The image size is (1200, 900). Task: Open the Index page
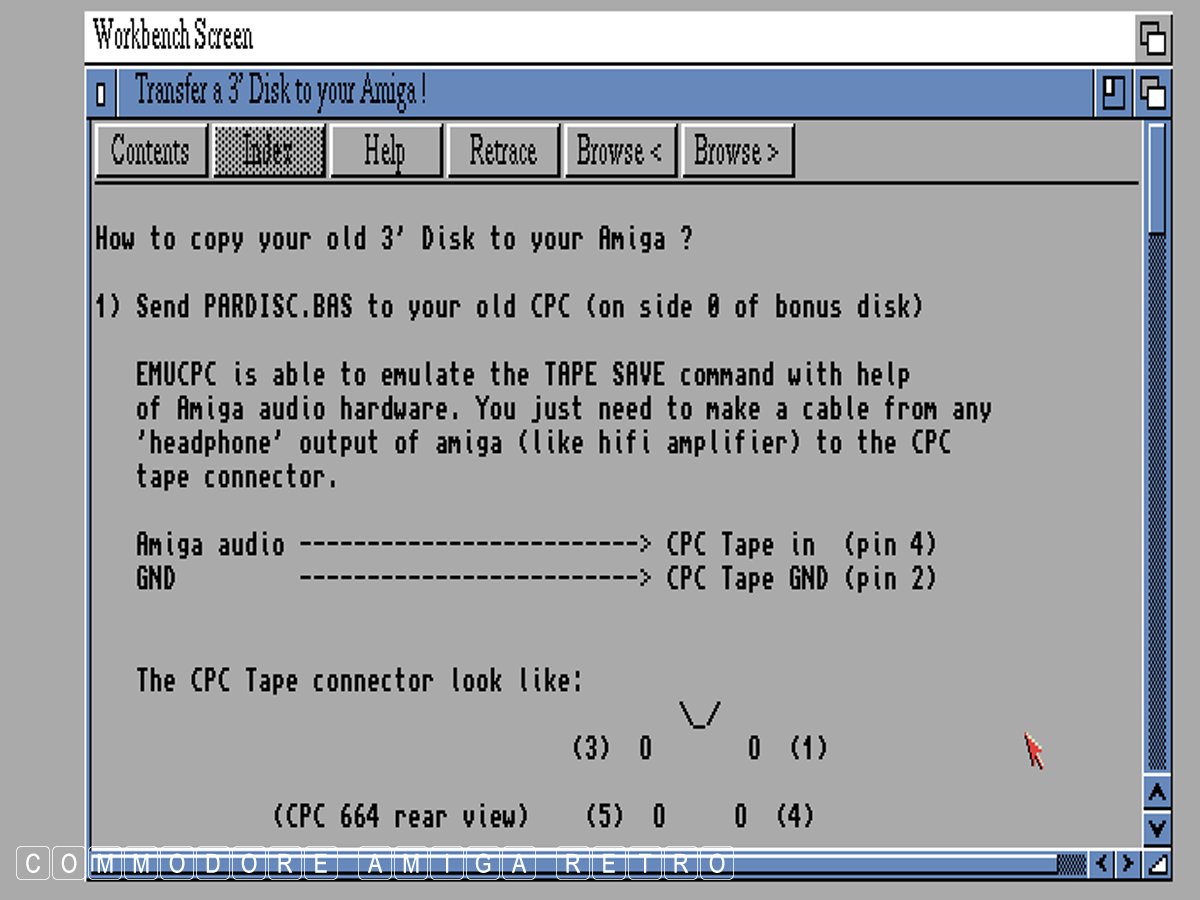[x=269, y=151]
